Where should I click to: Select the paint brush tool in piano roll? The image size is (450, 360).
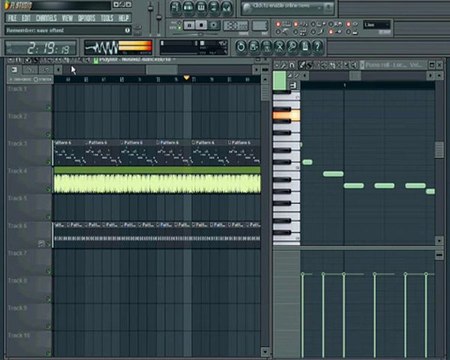tap(309, 65)
